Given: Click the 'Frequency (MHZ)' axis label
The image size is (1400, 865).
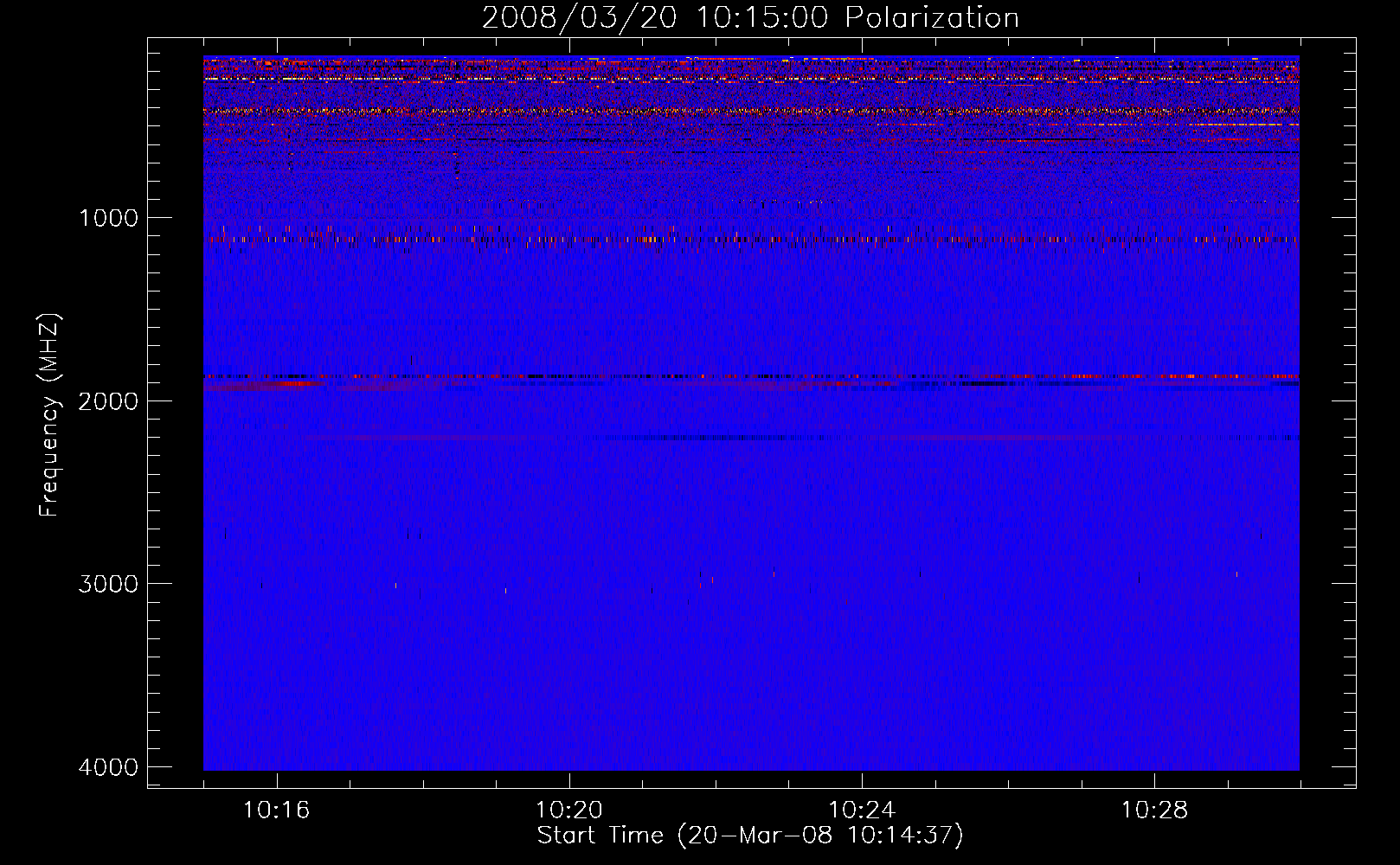Looking at the screenshot, I should (x=50, y=415).
